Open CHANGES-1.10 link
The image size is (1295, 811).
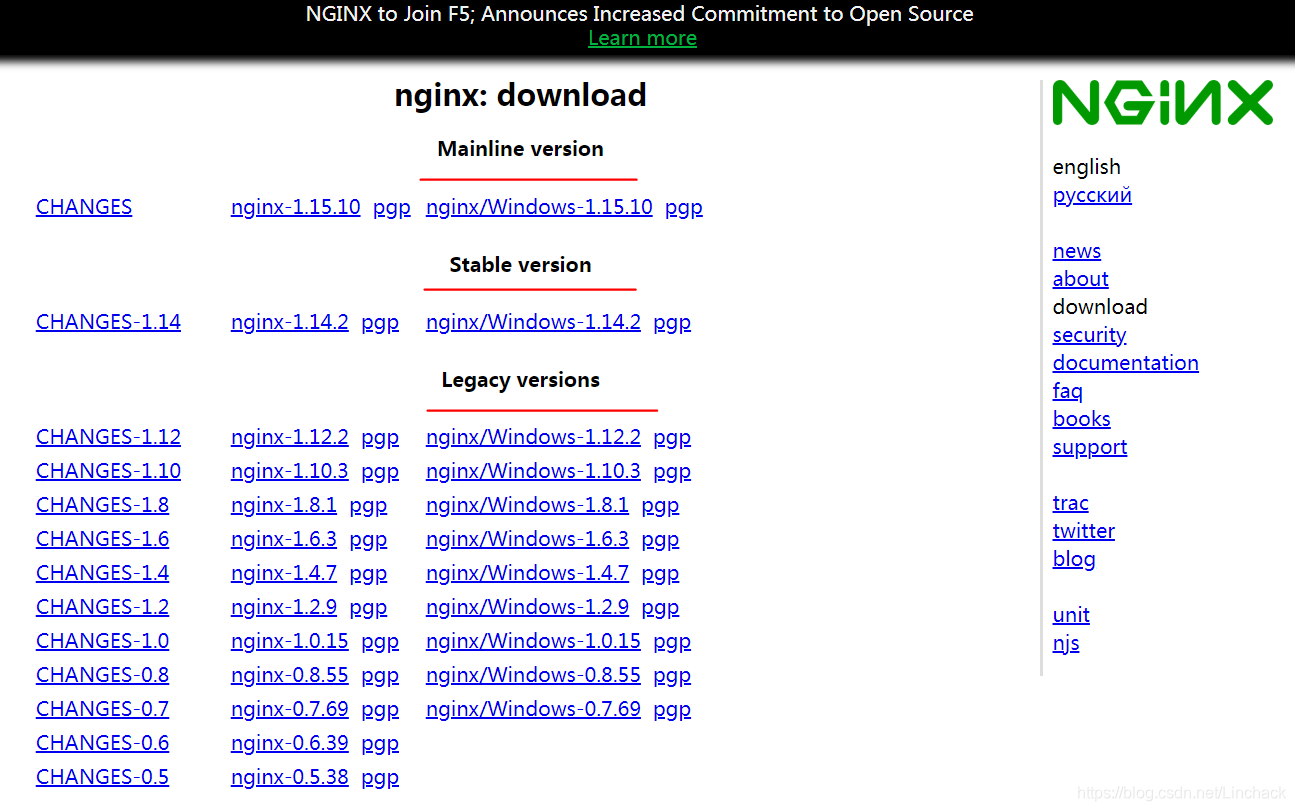pos(108,471)
